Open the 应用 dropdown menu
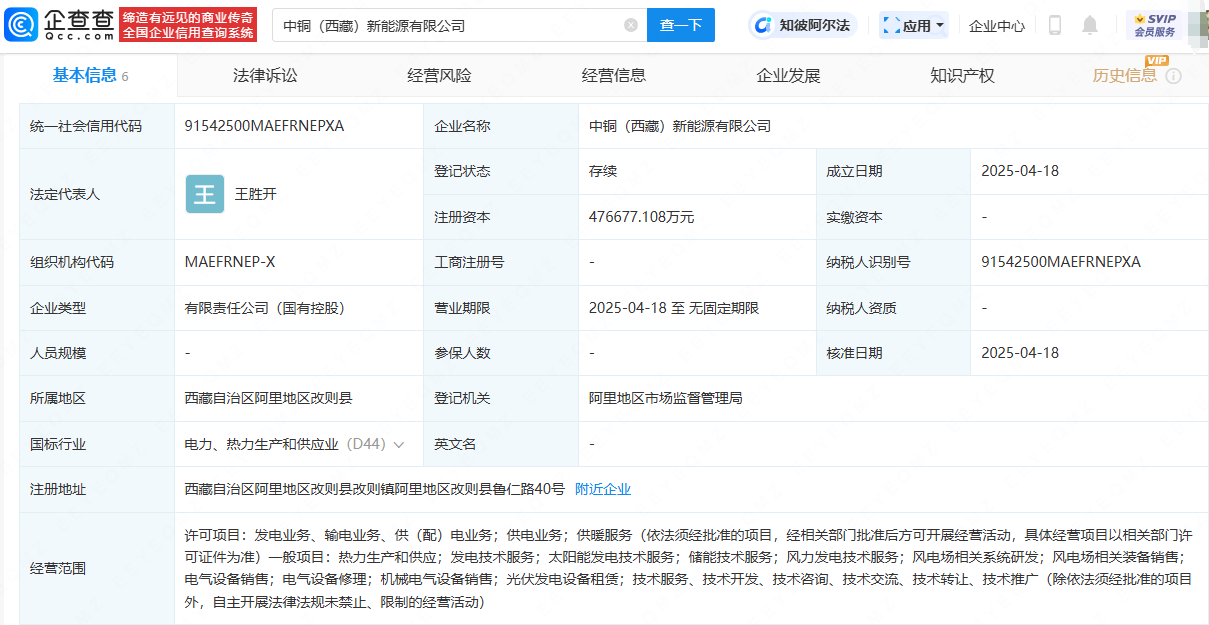This screenshot has height=625, width=1209. click(914, 25)
